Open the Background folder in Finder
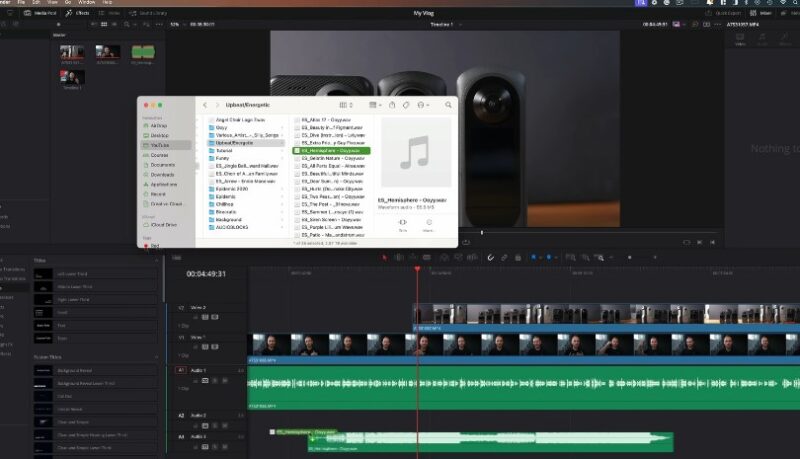 [246, 219]
